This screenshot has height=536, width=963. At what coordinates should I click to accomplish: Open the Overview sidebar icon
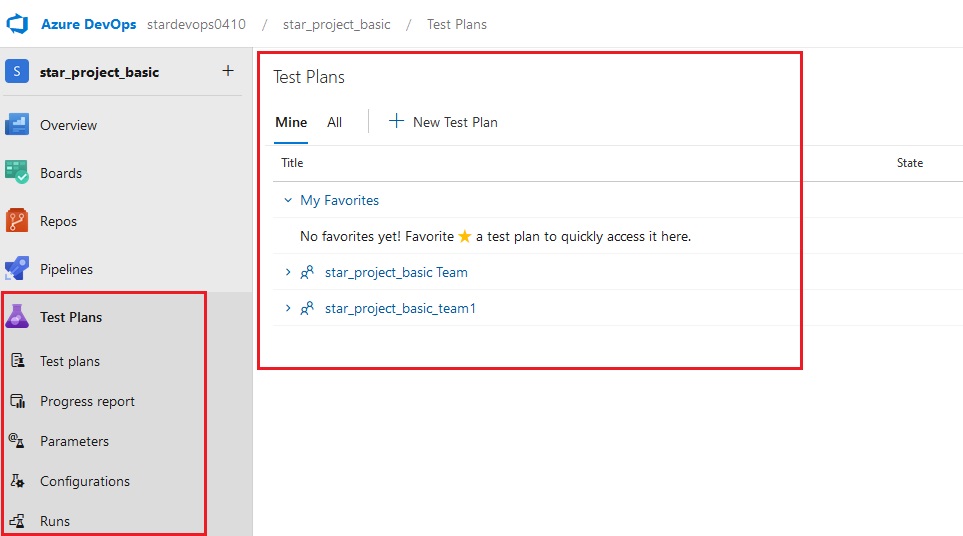click(x=17, y=125)
